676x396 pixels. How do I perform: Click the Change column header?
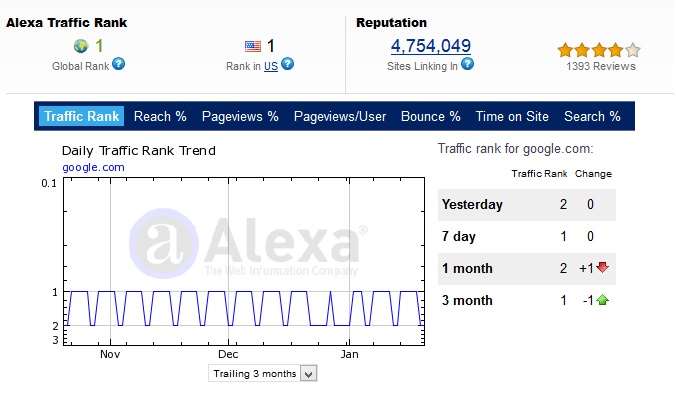593,174
